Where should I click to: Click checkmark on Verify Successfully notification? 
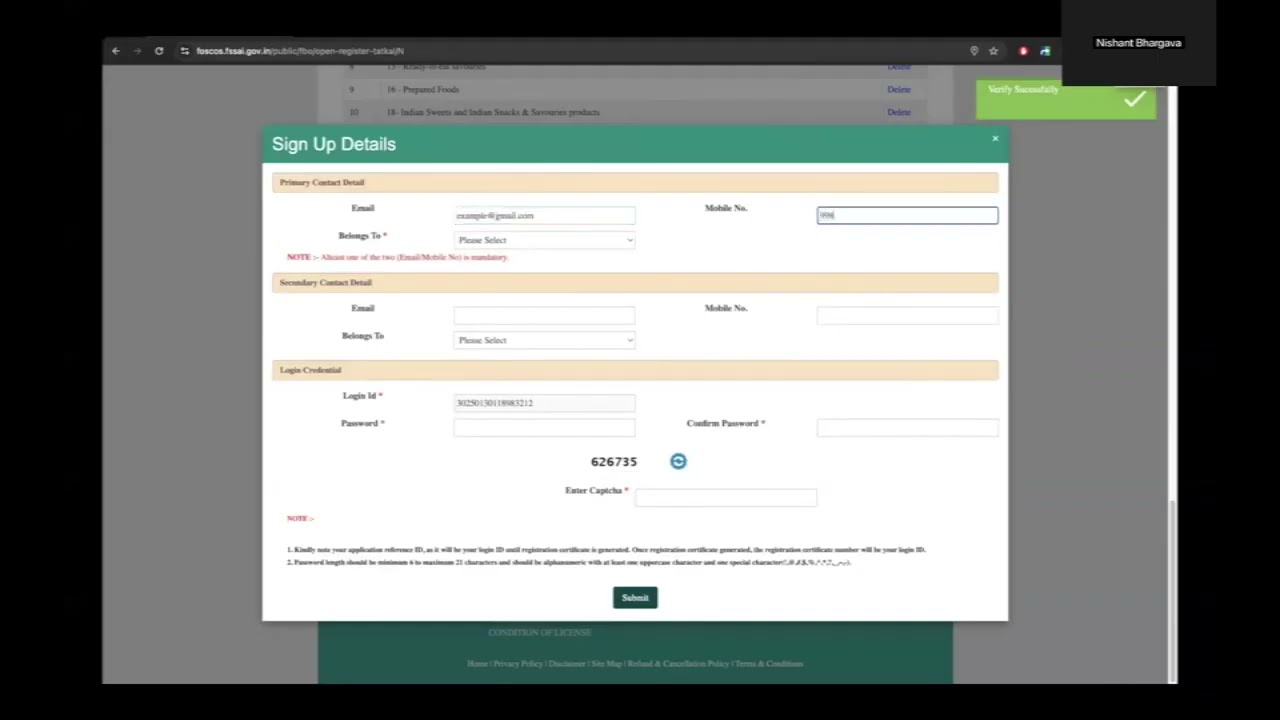(1134, 99)
